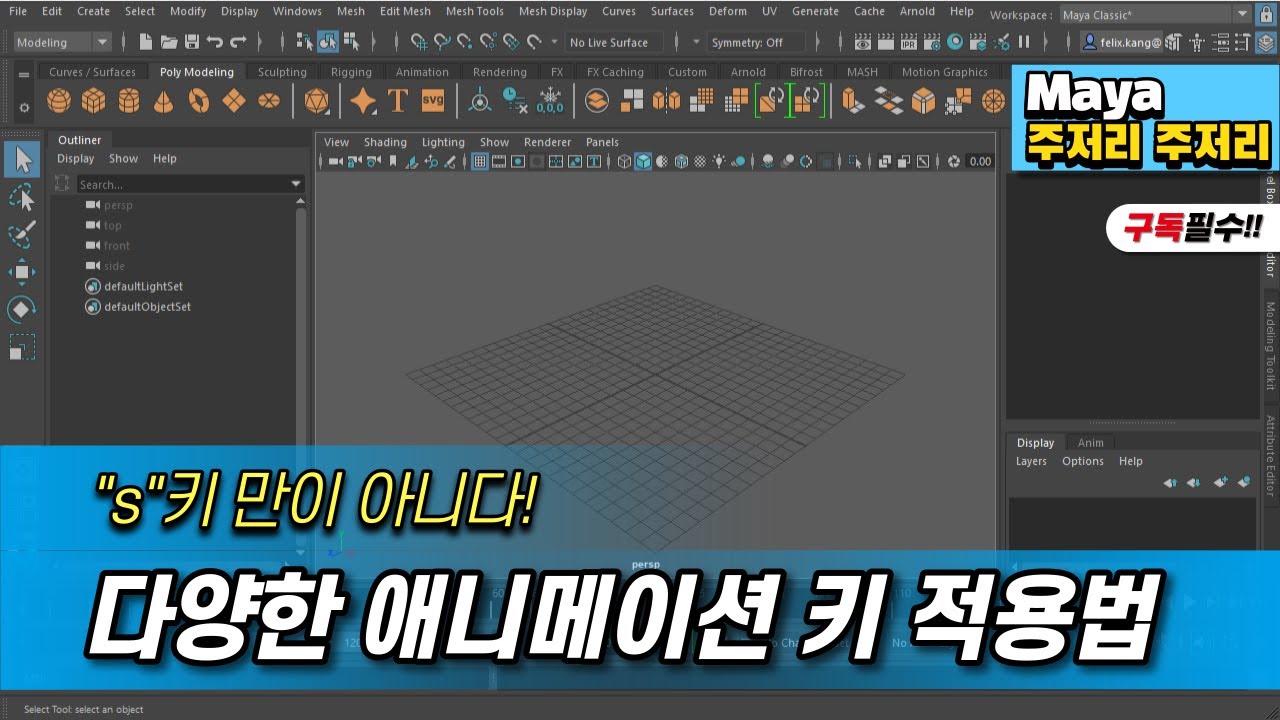Open the viewport Shading menu
Screen dimensions: 1280x720
pyautogui.click(x=385, y=142)
